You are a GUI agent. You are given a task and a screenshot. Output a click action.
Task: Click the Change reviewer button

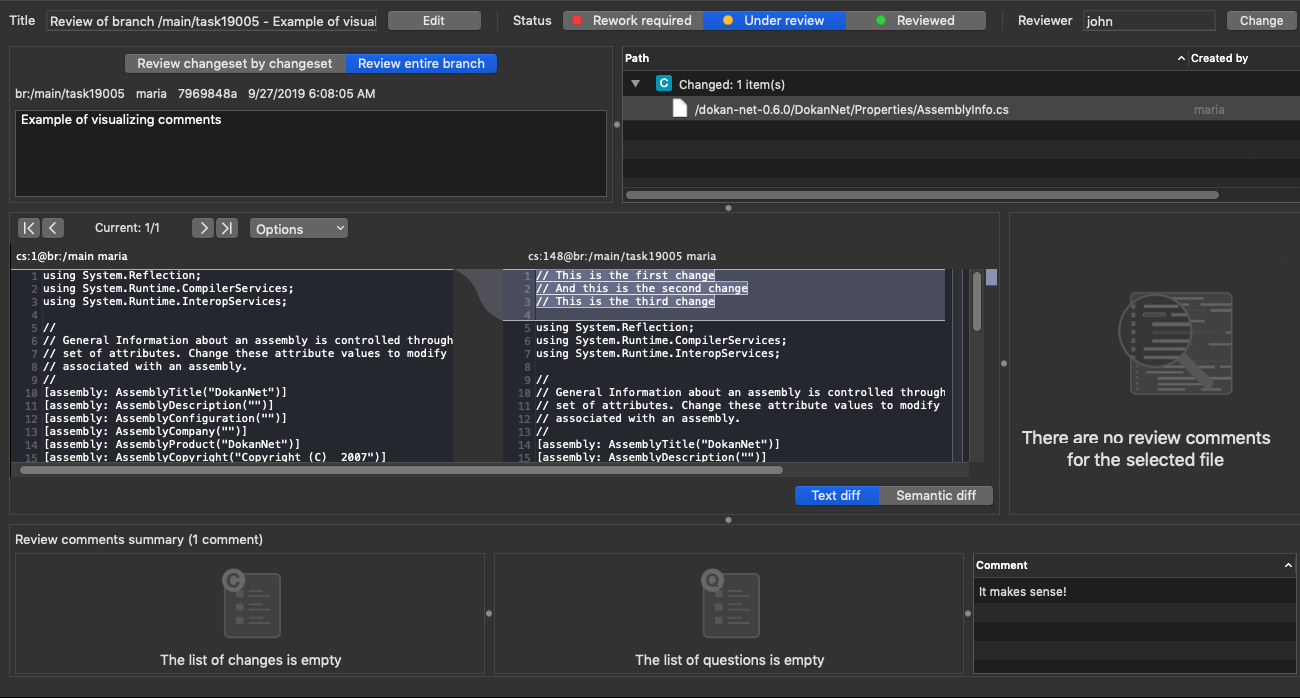coord(1261,20)
